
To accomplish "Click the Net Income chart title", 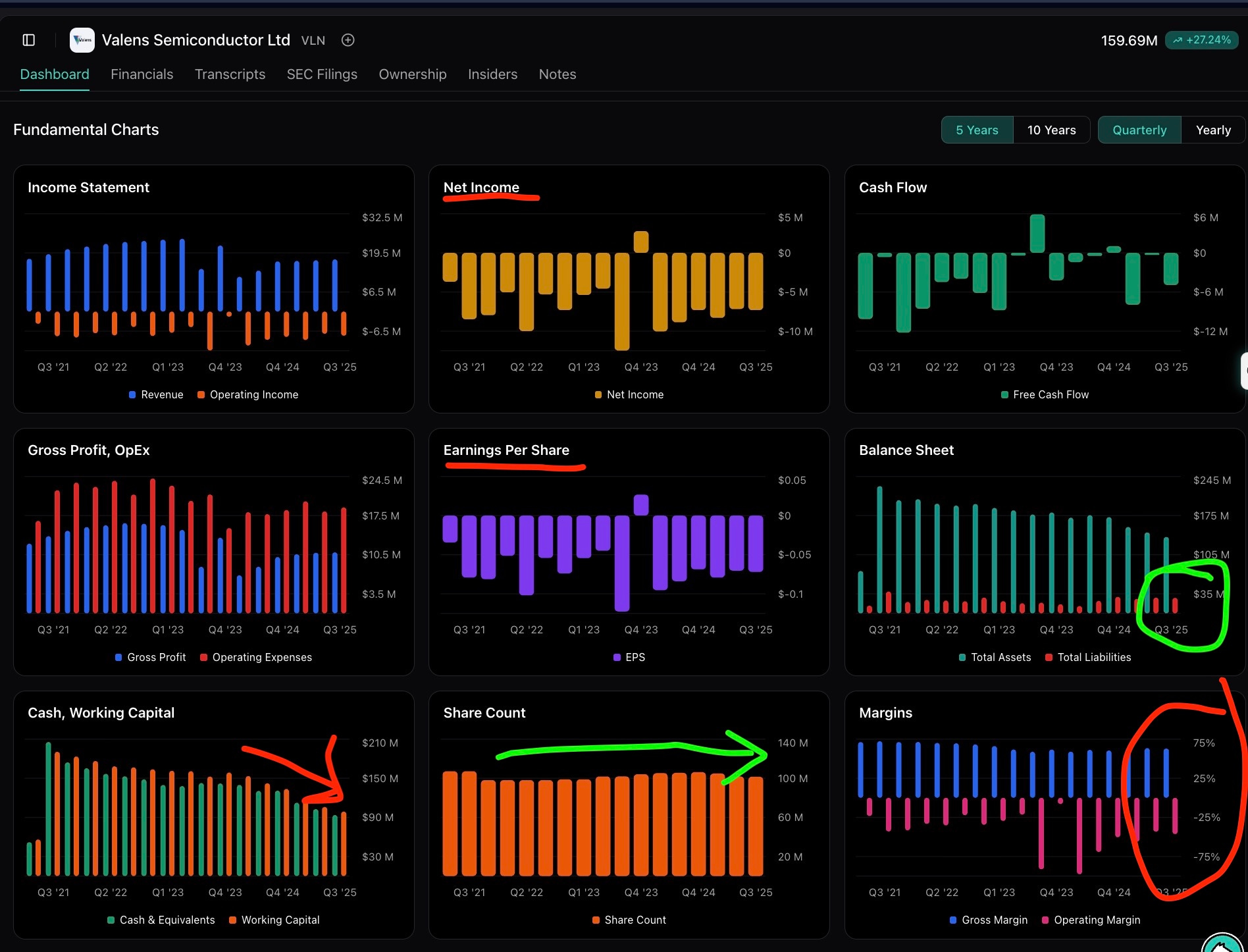I will point(481,188).
